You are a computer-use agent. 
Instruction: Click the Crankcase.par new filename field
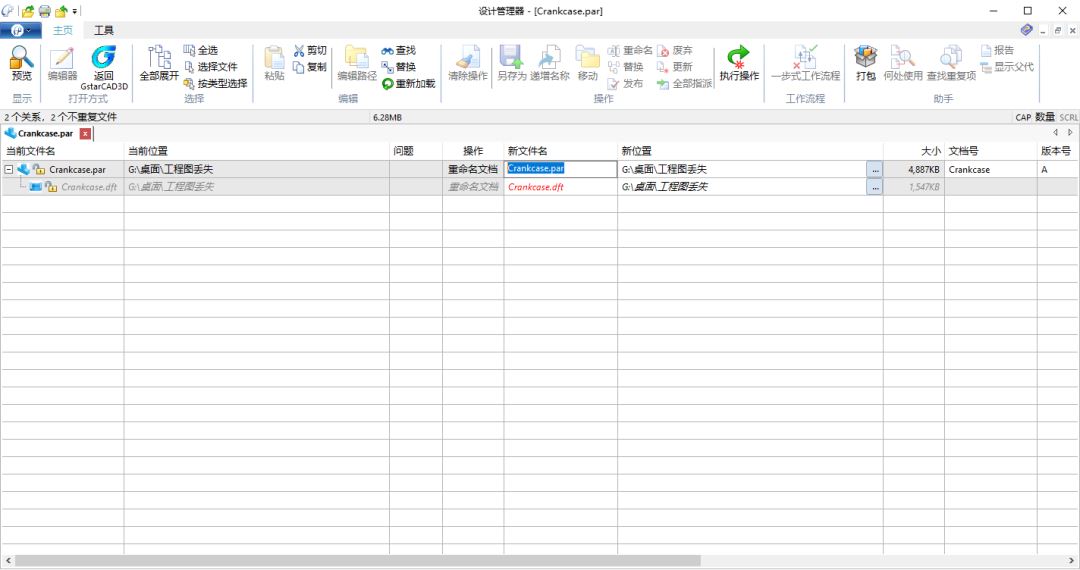560,170
